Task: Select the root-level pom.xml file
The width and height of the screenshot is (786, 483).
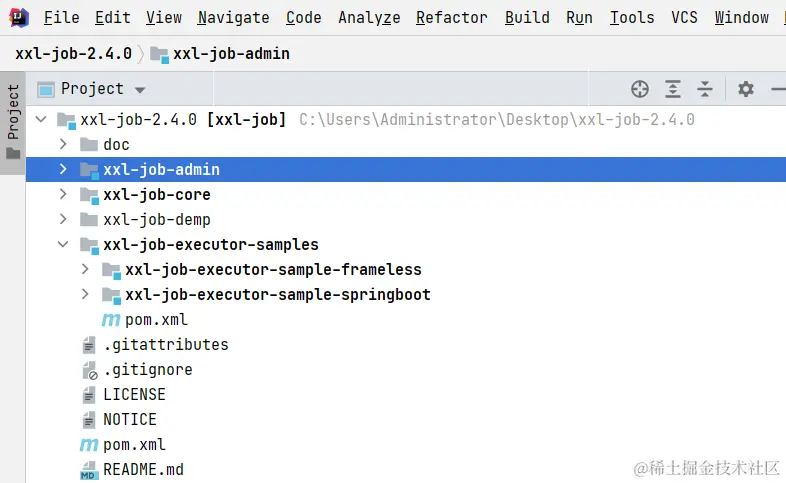Action: [406, 444]
